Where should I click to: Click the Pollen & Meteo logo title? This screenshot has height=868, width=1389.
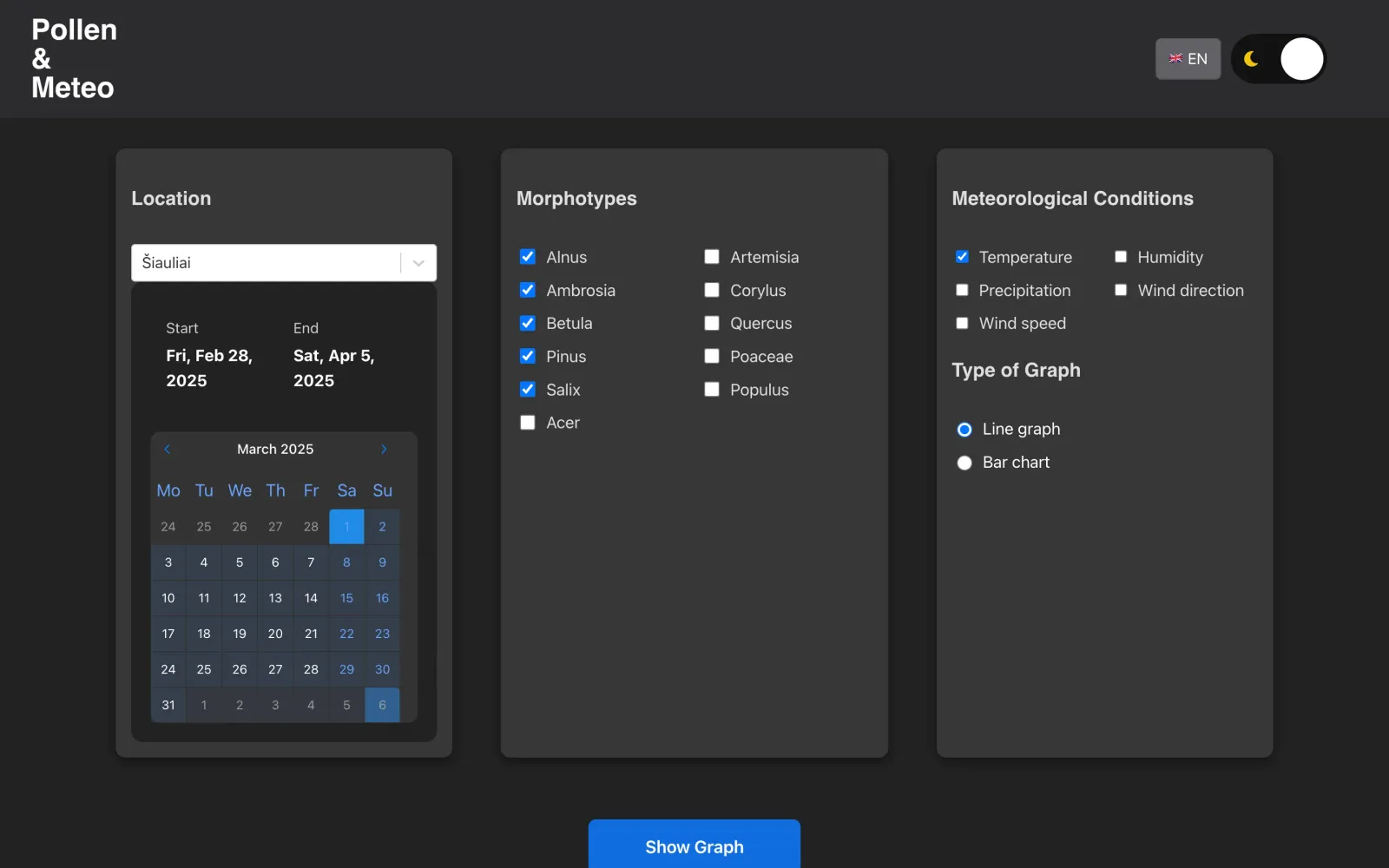(x=74, y=59)
